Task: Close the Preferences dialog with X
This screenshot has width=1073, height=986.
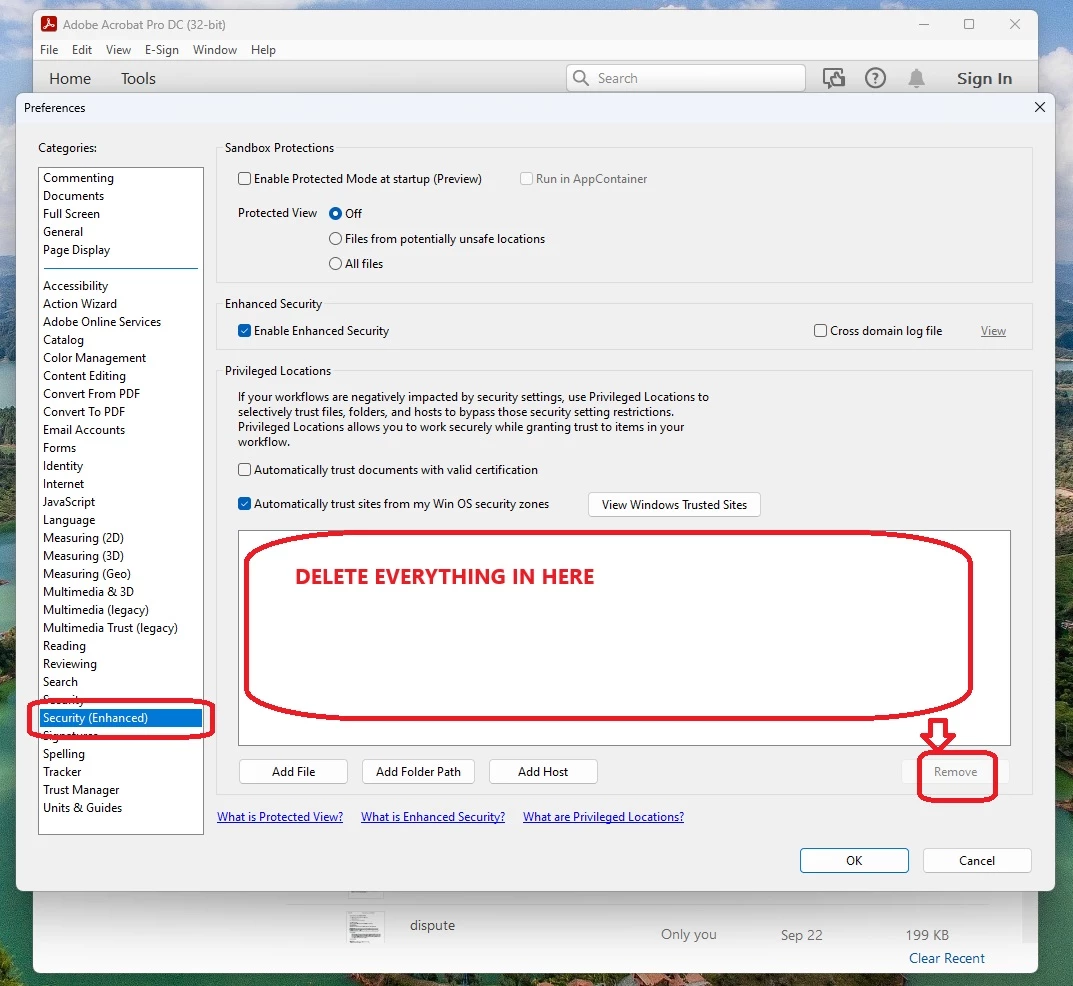Action: pos(1039,107)
